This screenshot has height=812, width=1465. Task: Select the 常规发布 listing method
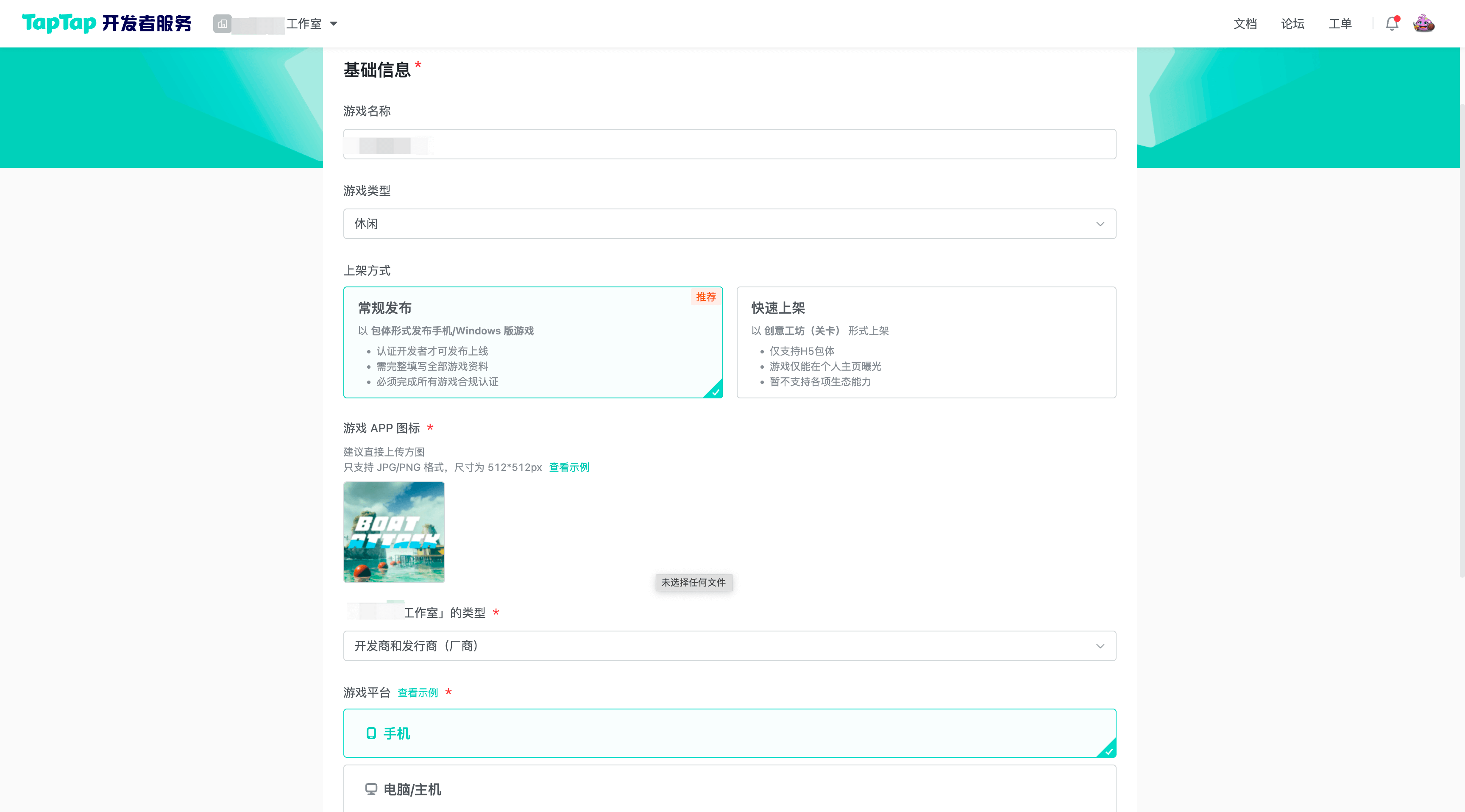pyautogui.click(x=532, y=342)
